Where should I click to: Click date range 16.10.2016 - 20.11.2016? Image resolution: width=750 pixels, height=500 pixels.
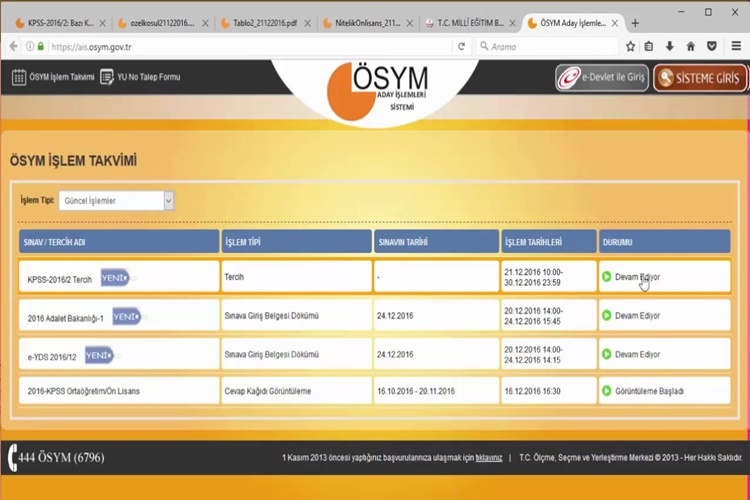(x=416, y=391)
